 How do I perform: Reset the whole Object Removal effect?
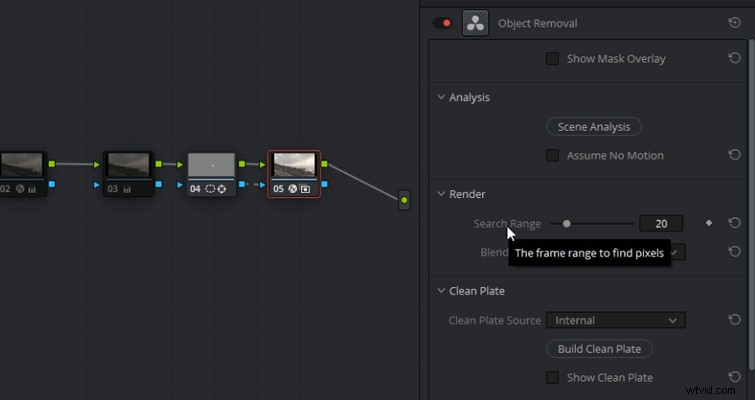point(734,22)
